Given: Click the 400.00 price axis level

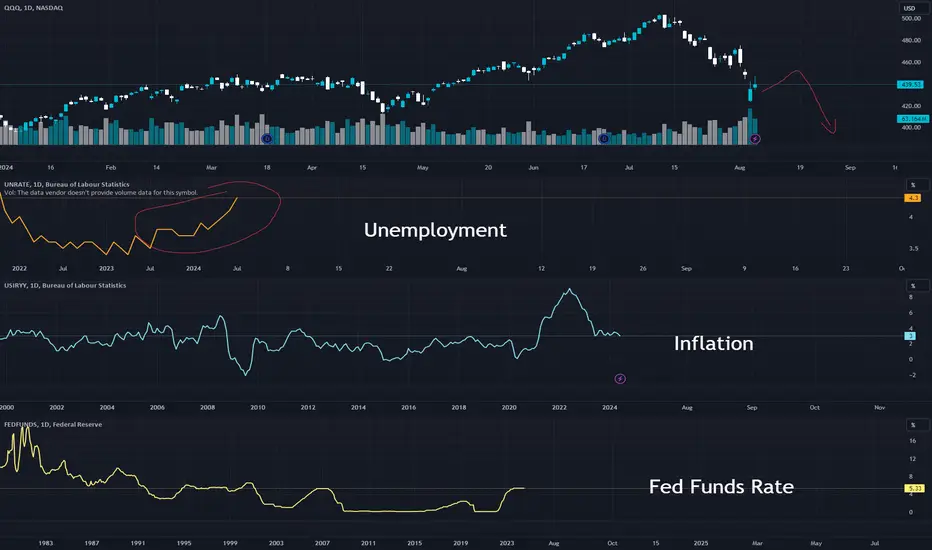Looking at the screenshot, I should [911, 127].
